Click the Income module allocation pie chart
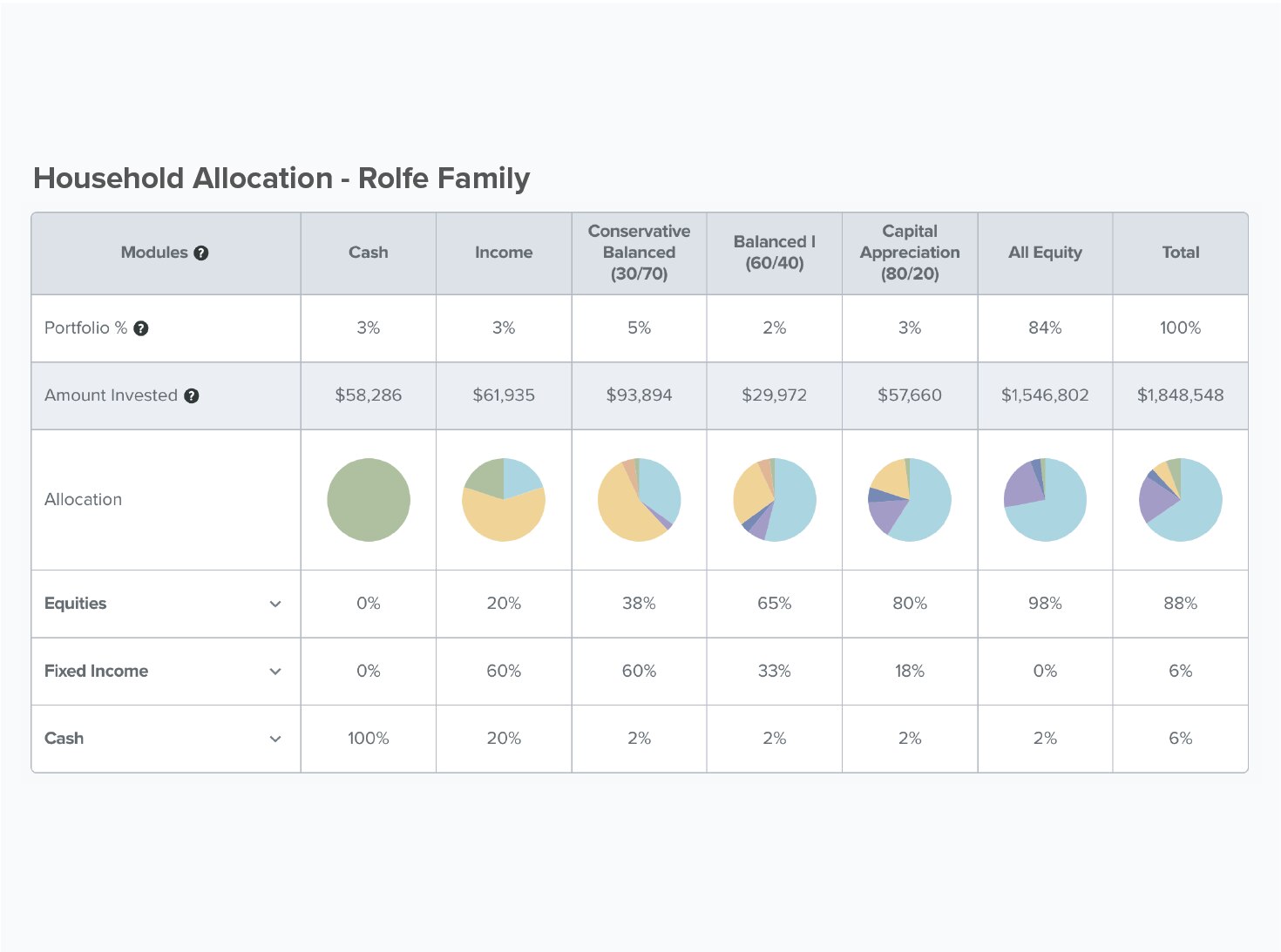The image size is (1281, 952). [x=504, y=500]
